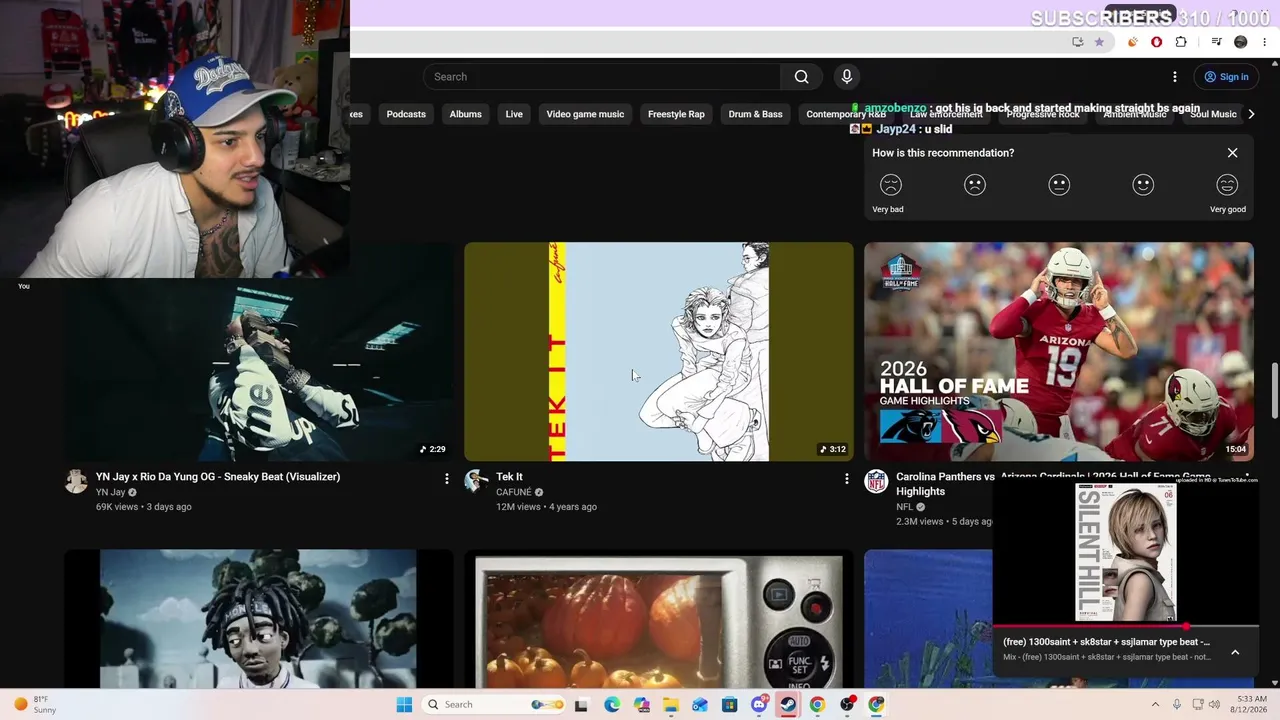1280x720 pixels.
Task: Click the Chrome profile avatar
Action: click(1241, 42)
